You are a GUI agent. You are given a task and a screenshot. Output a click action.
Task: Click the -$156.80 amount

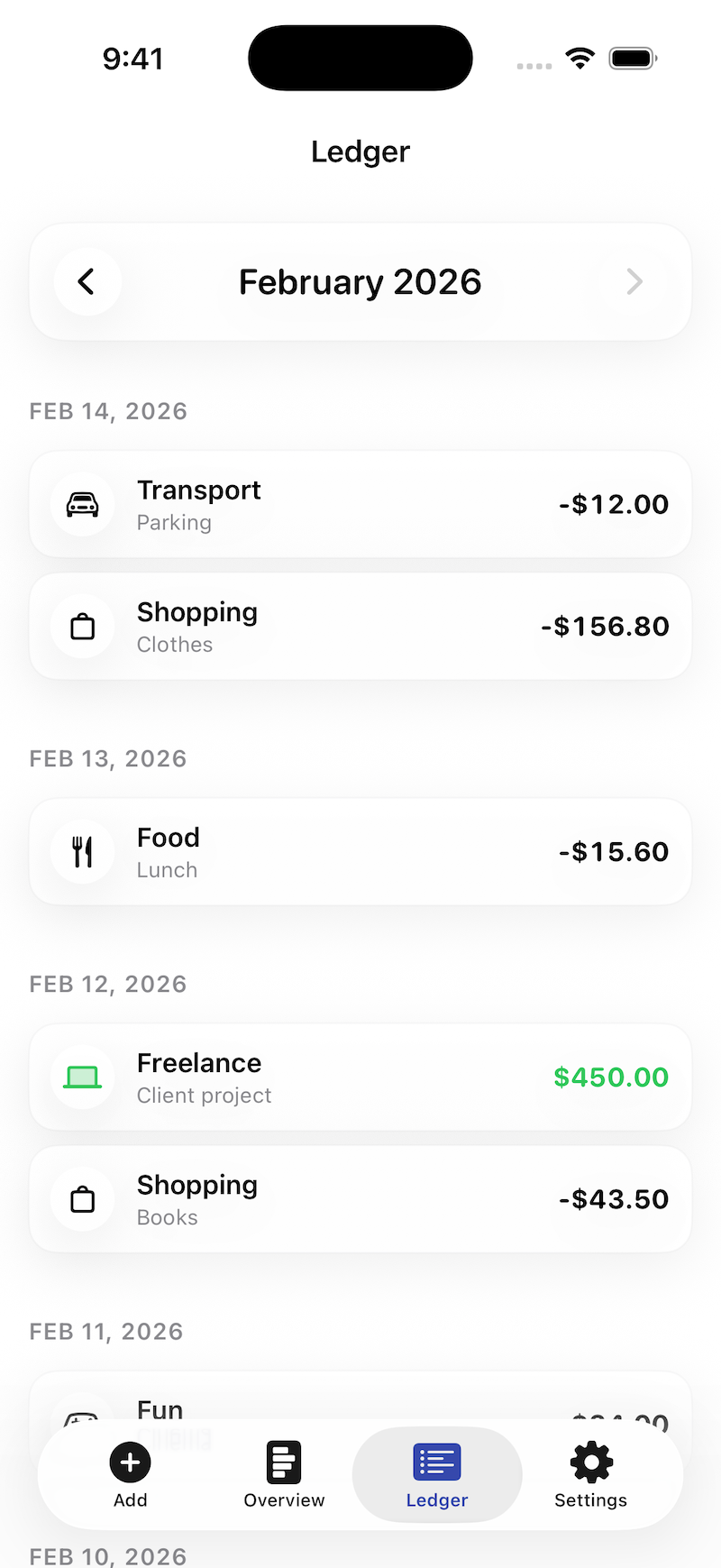point(605,627)
